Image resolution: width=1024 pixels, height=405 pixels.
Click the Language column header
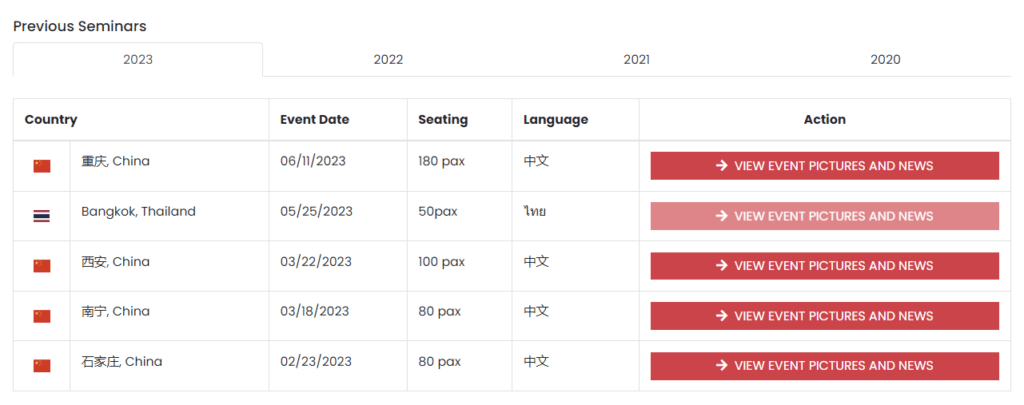click(555, 120)
